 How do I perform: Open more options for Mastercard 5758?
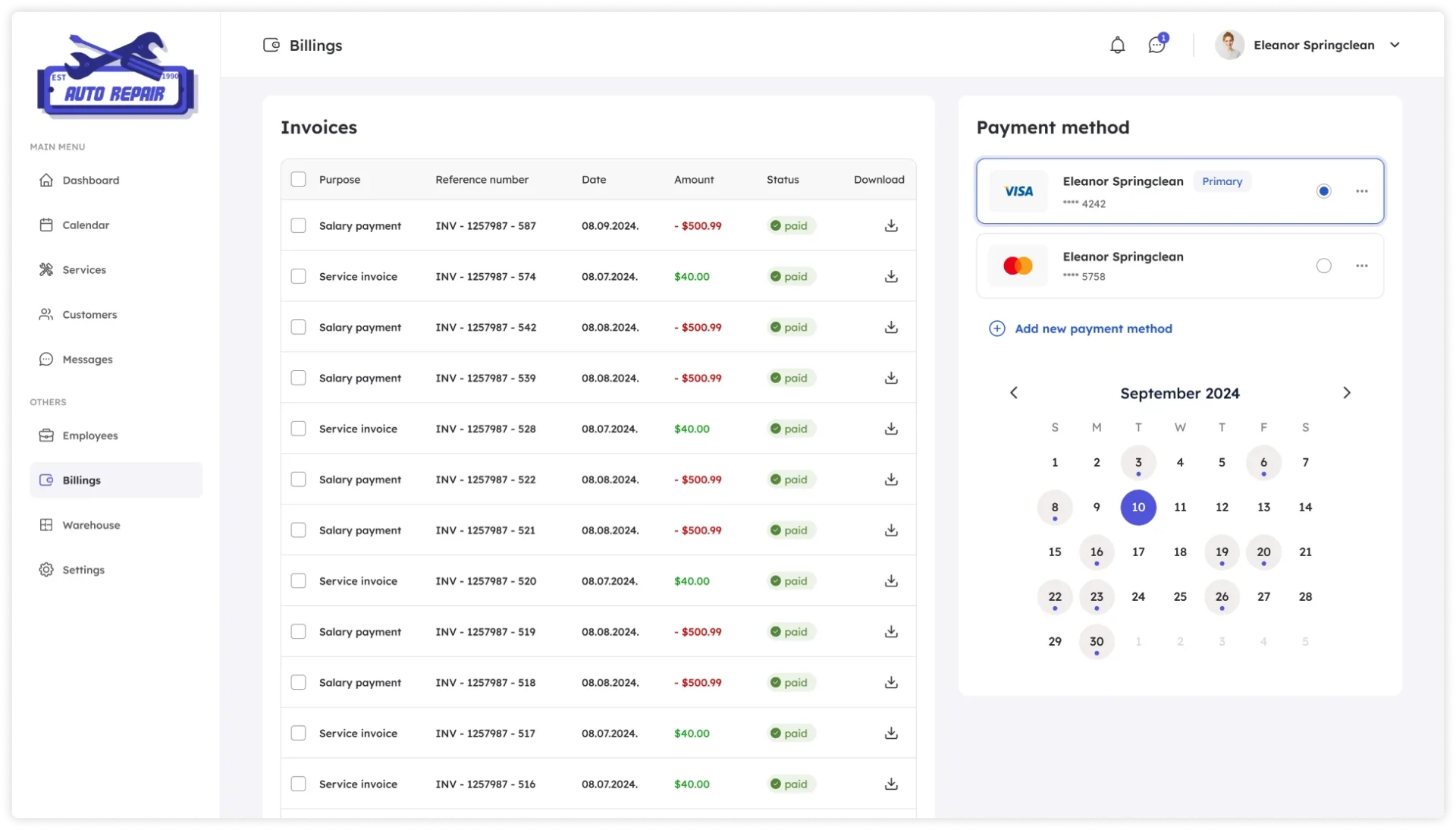coord(1362,266)
